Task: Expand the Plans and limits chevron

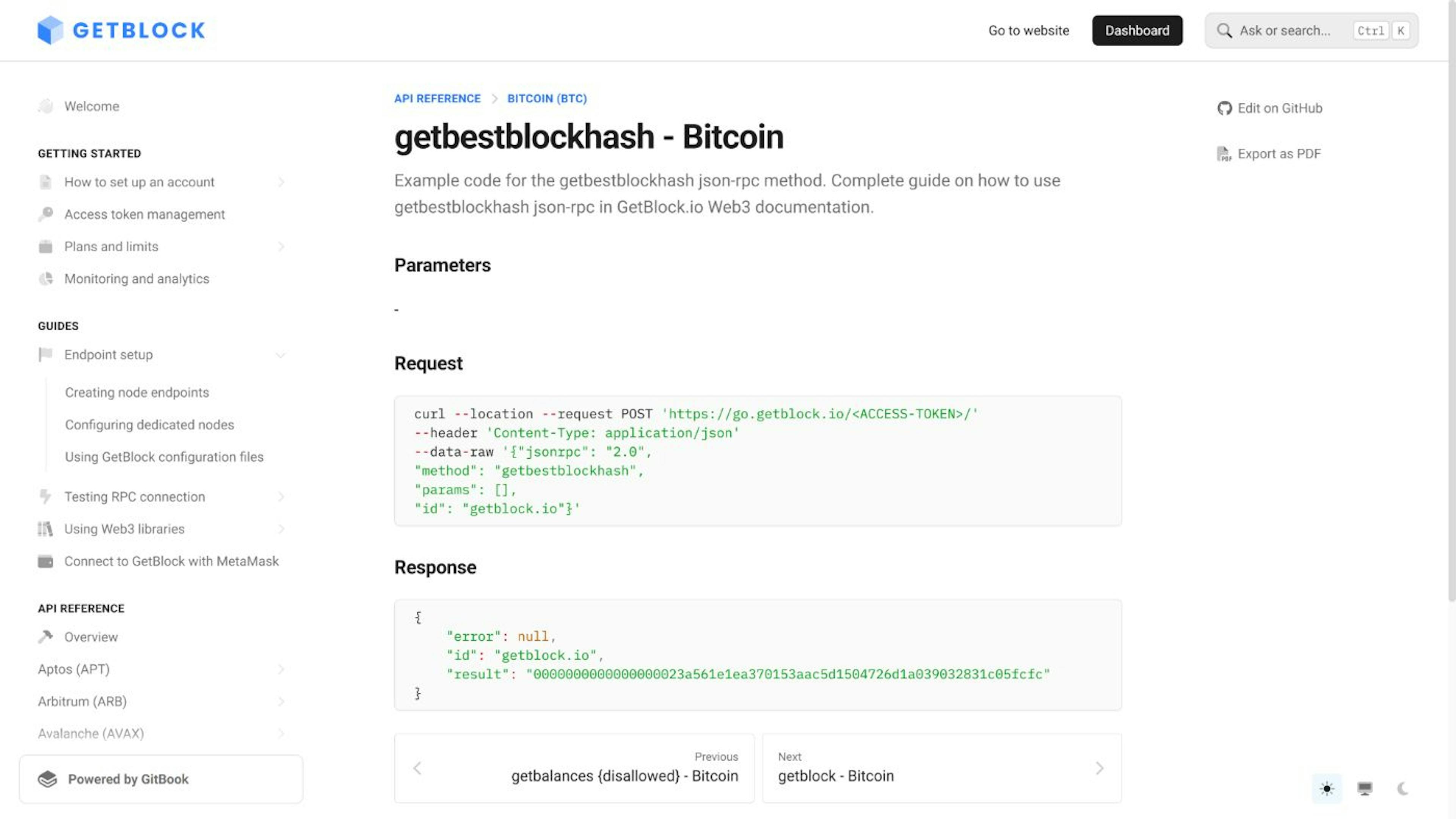Action: tap(280, 247)
